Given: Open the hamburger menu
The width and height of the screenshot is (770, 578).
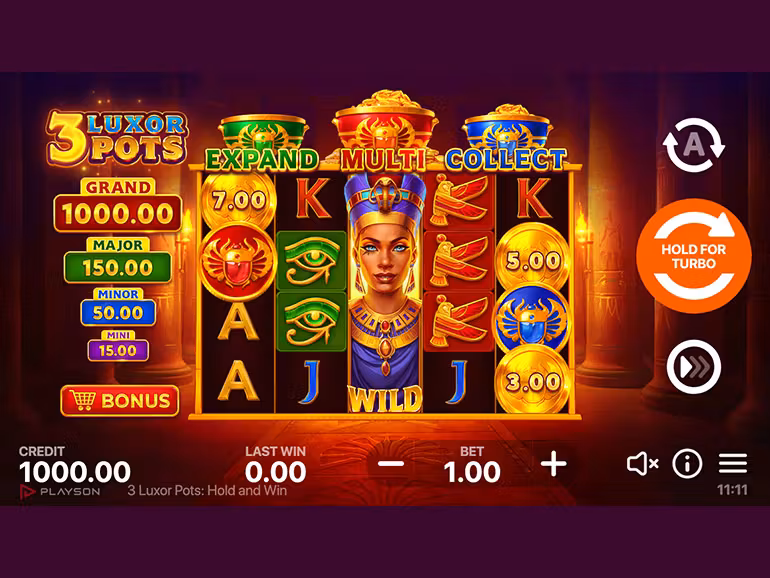Looking at the screenshot, I should 733,464.
